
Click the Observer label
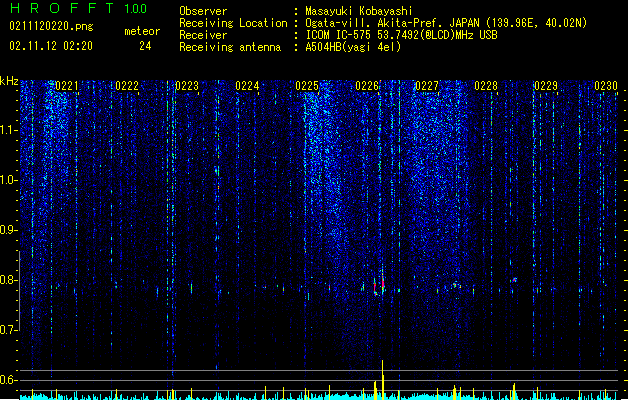pos(203,11)
